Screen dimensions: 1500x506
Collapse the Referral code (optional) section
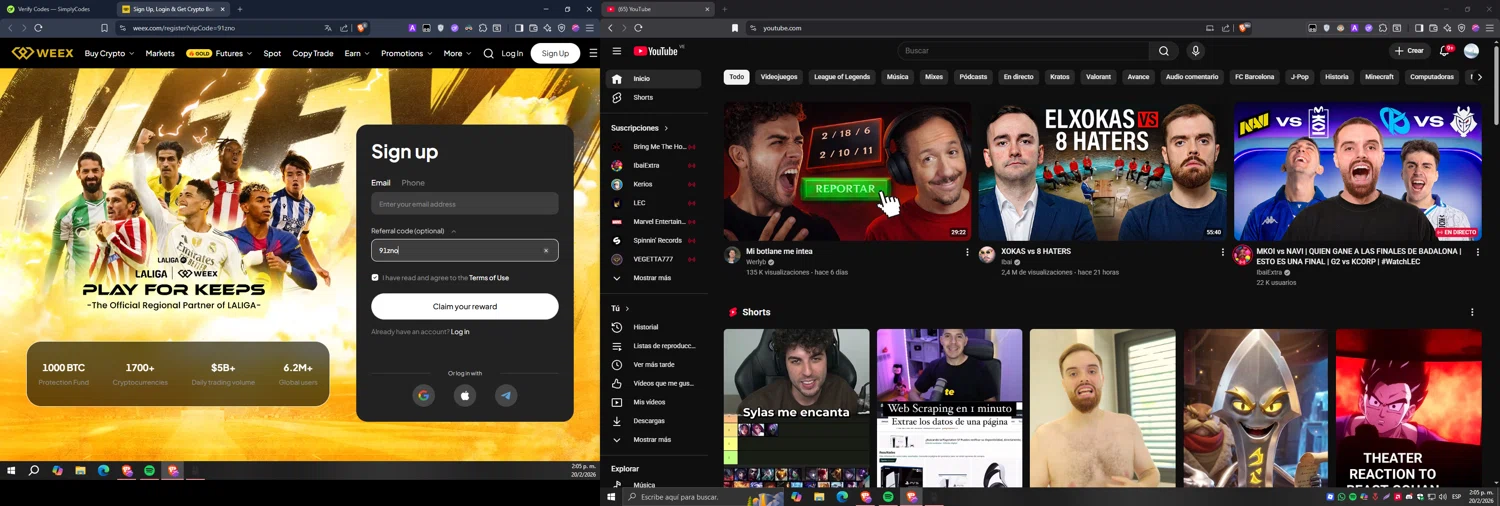click(x=453, y=231)
